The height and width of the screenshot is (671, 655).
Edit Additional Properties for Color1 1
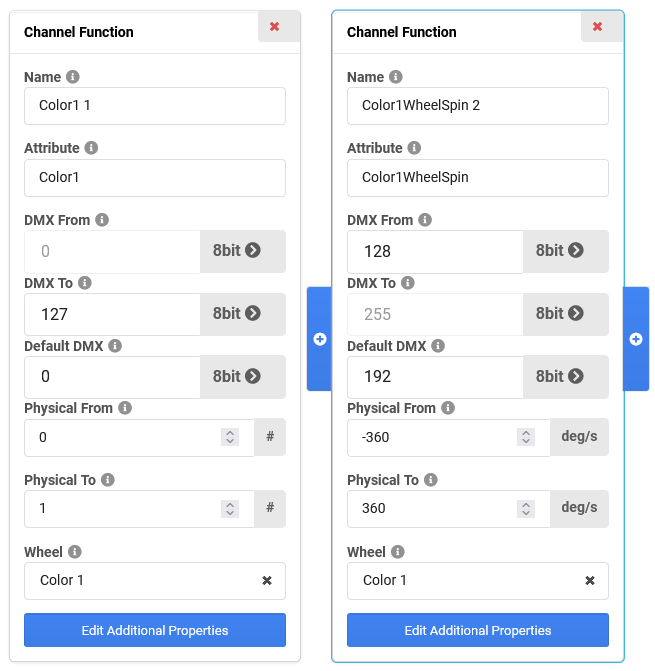click(155, 631)
